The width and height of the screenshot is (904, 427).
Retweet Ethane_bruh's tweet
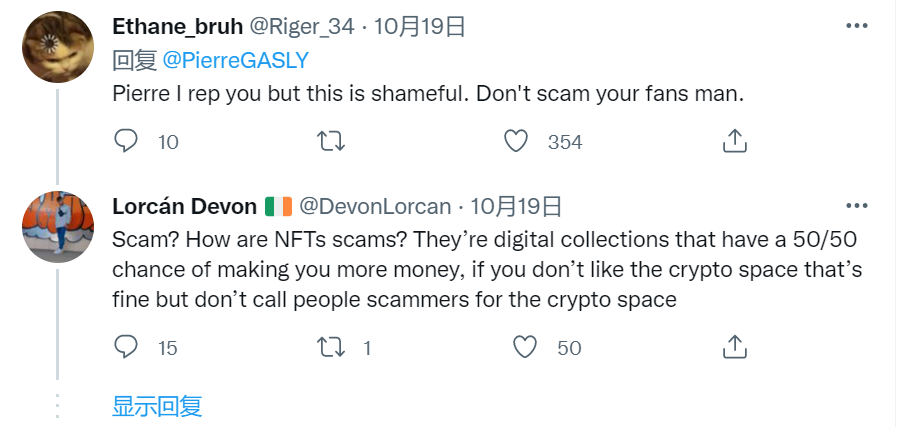pos(329,142)
